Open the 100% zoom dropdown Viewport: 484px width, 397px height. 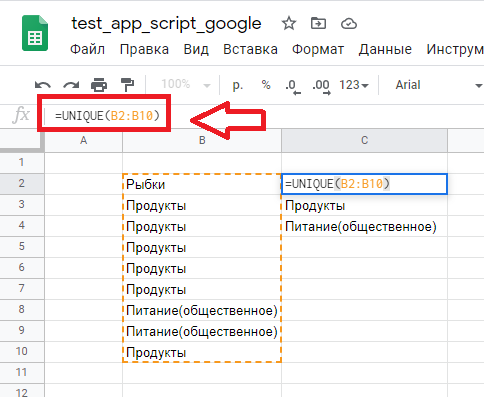click(x=186, y=84)
